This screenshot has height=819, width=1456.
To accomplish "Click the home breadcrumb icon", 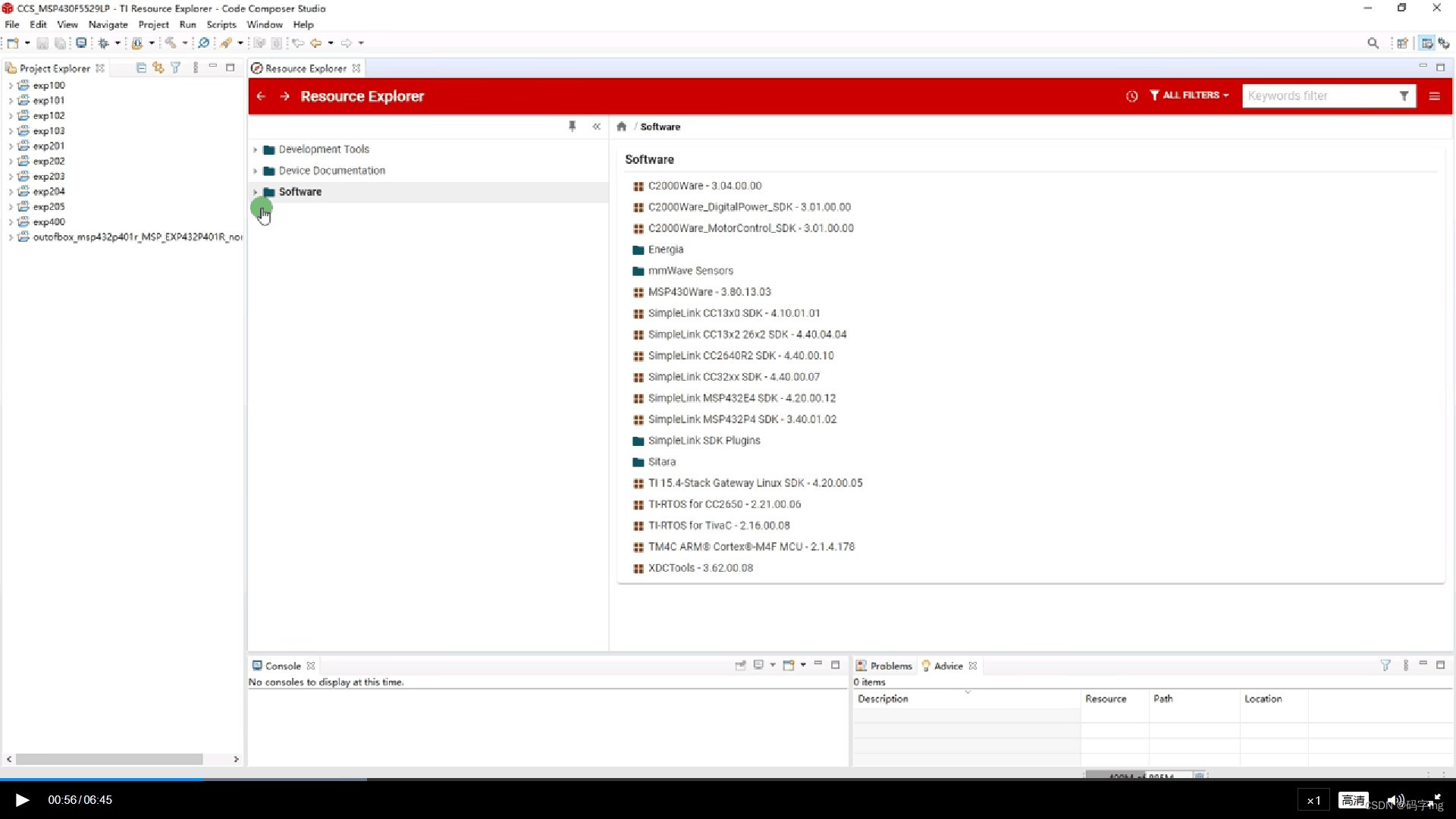I will (x=621, y=127).
